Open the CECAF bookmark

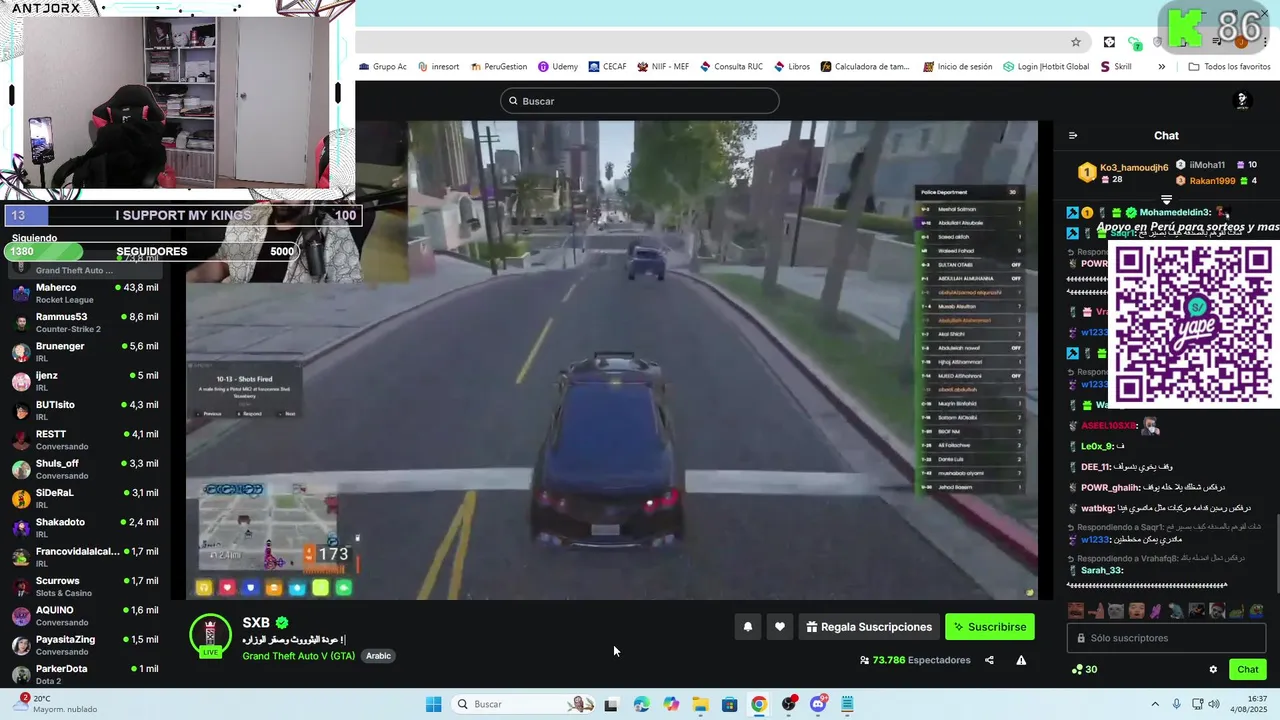point(607,67)
